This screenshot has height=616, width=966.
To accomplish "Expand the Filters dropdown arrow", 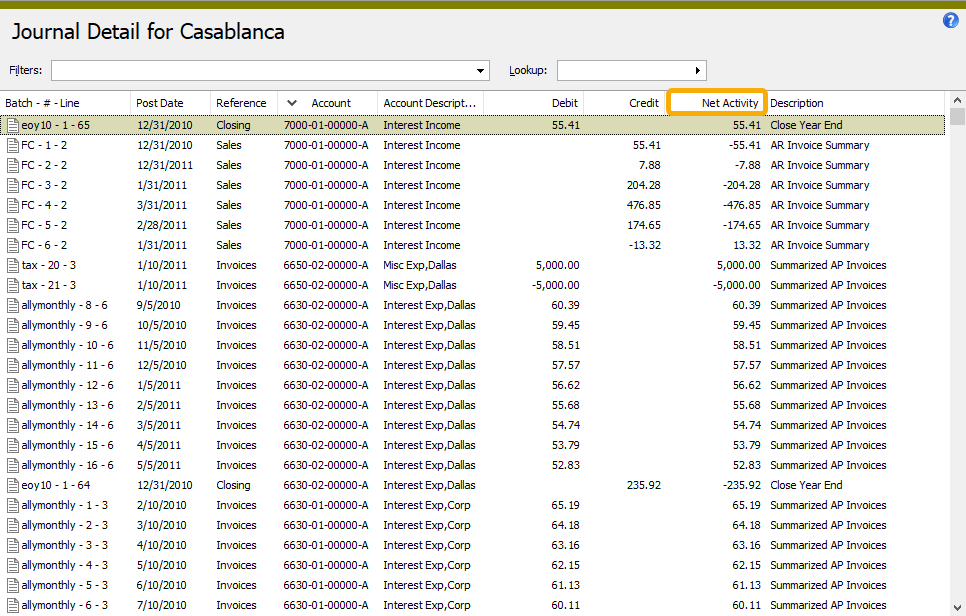I will click(x=481, y=71).
